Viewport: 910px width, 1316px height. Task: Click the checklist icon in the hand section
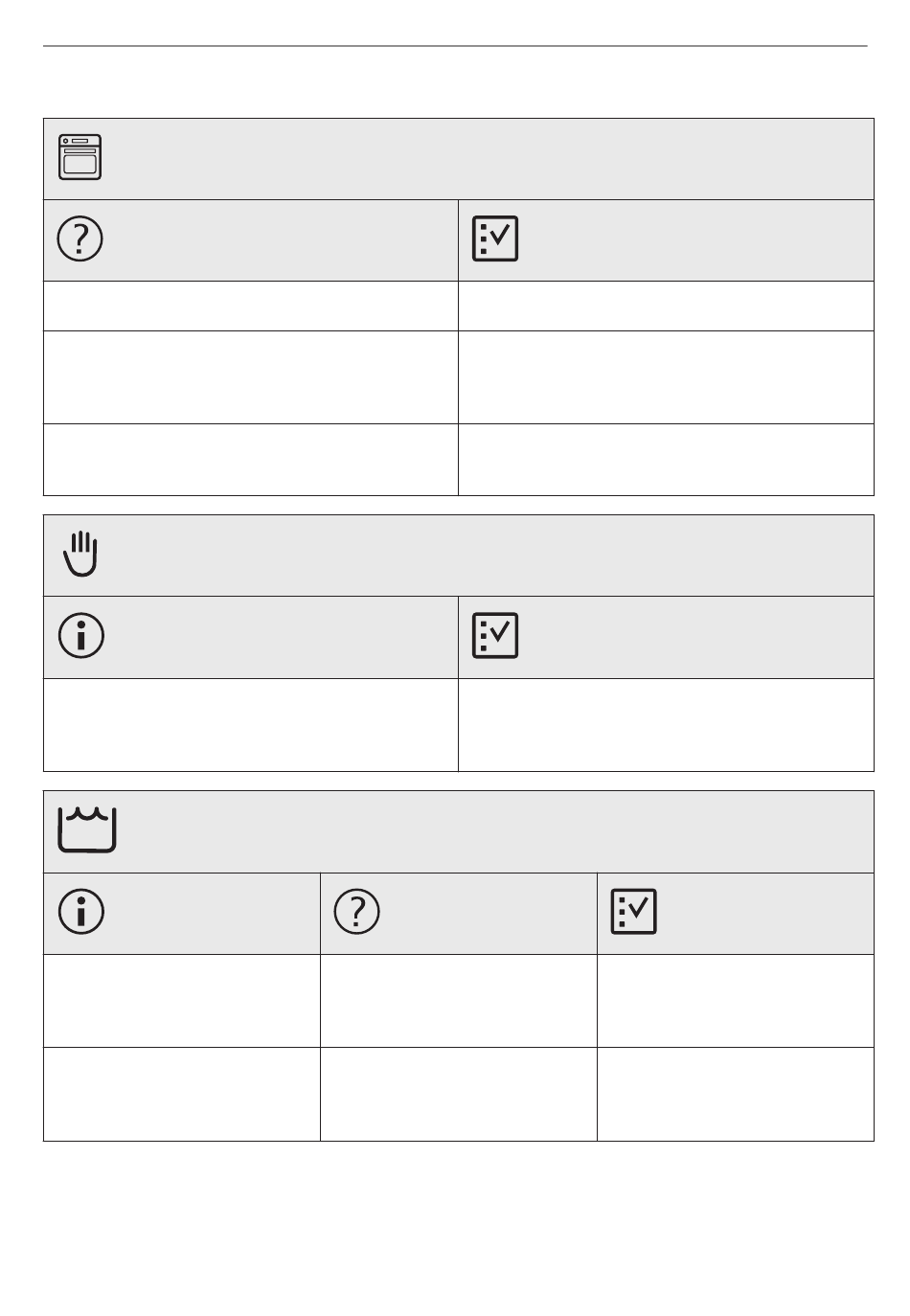click(x=495, y=635)
